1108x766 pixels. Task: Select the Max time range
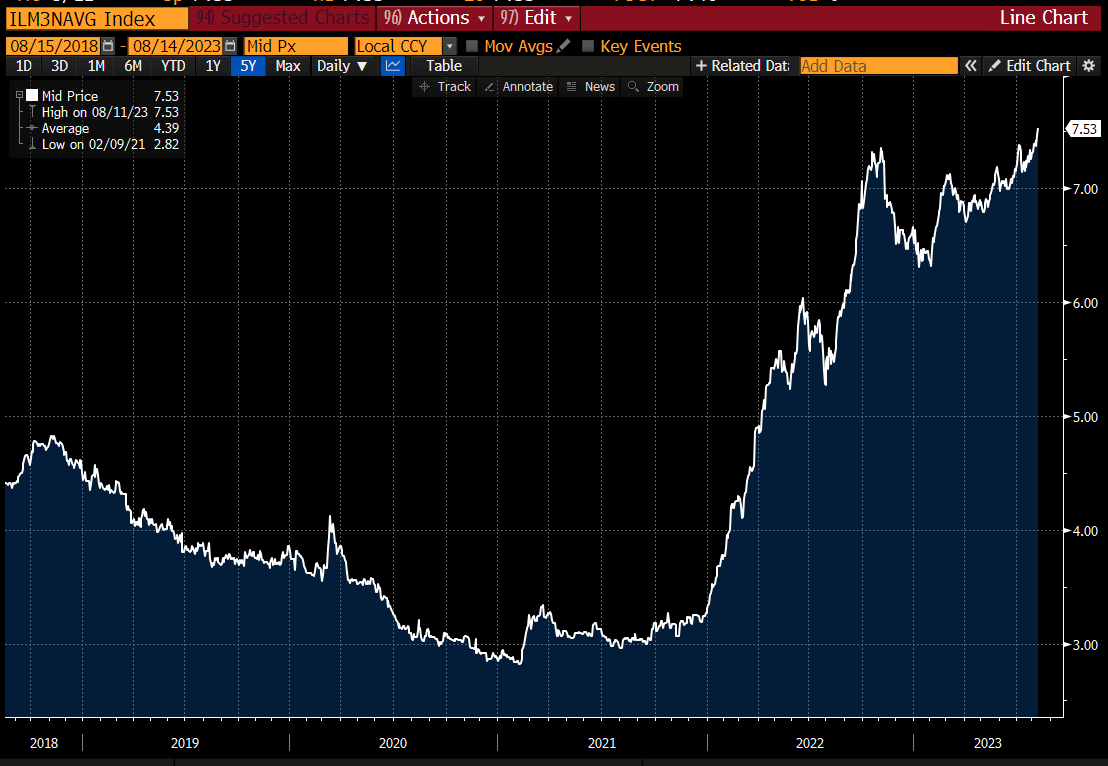288,66
